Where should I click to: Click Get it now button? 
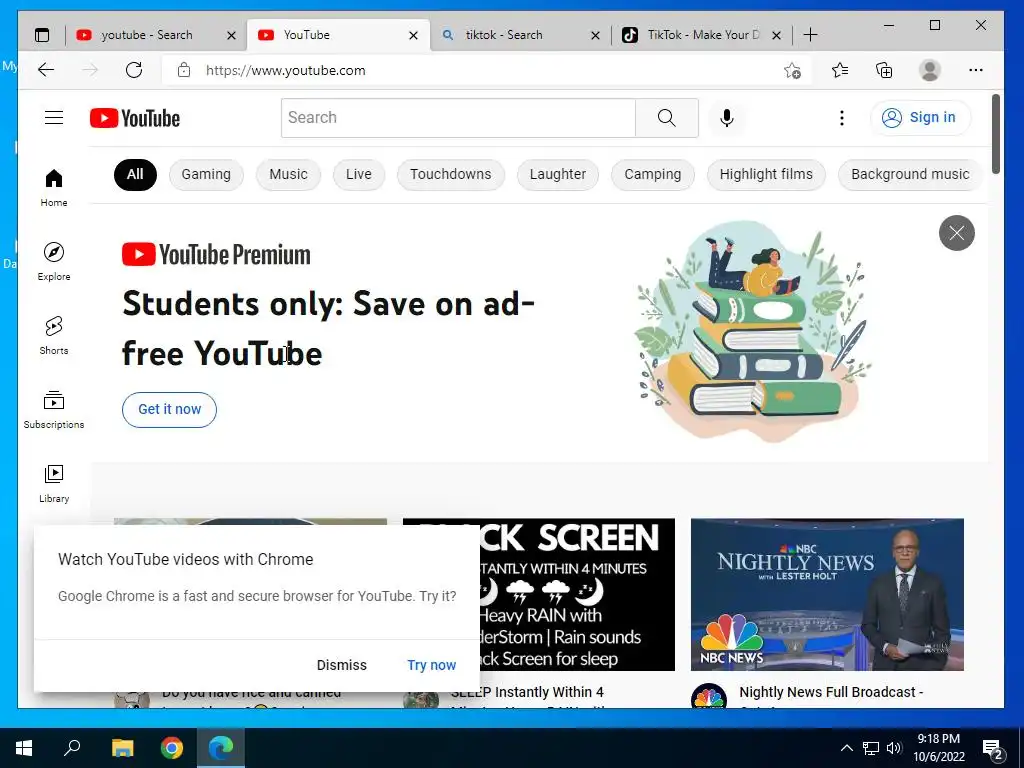(x=169, y=409)
